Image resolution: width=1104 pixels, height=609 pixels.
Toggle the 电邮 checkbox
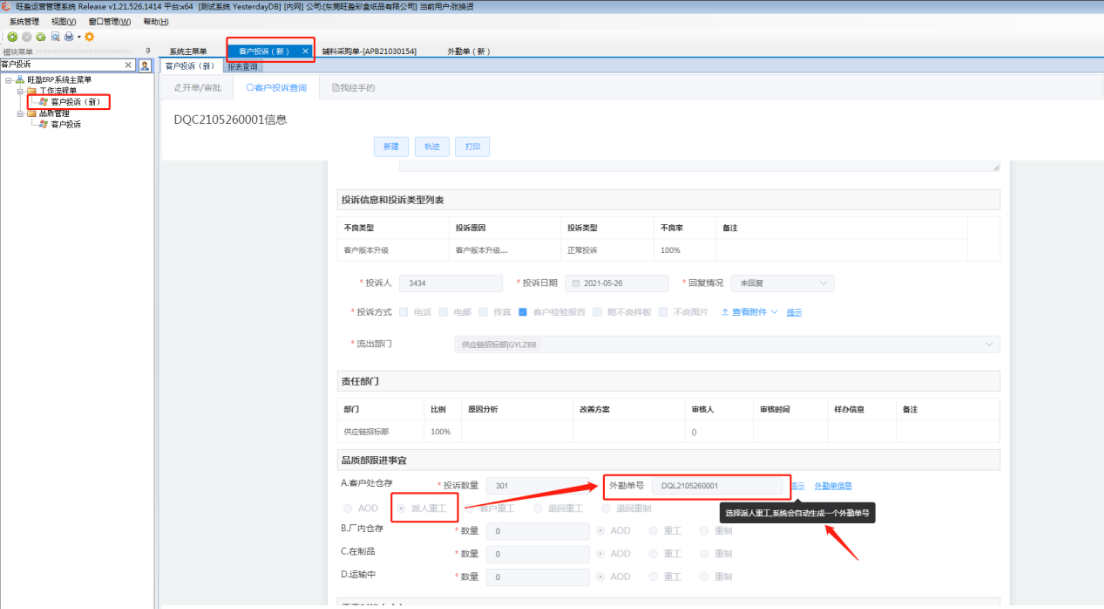point(443,312)
